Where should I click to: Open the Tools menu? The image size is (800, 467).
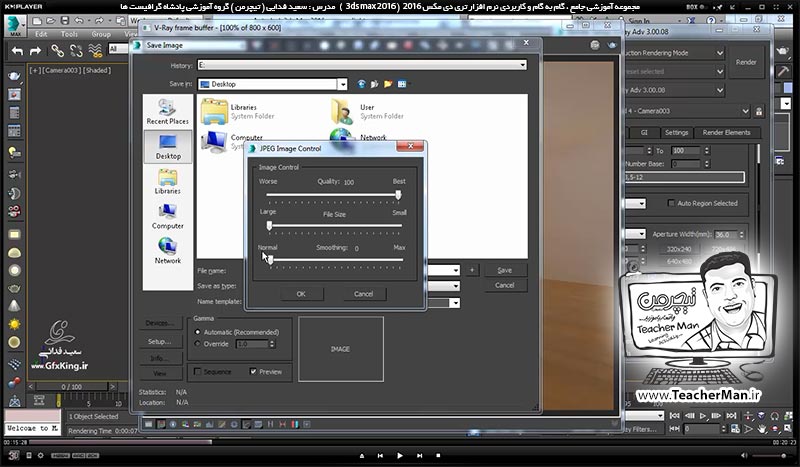[x=69, y=34]
